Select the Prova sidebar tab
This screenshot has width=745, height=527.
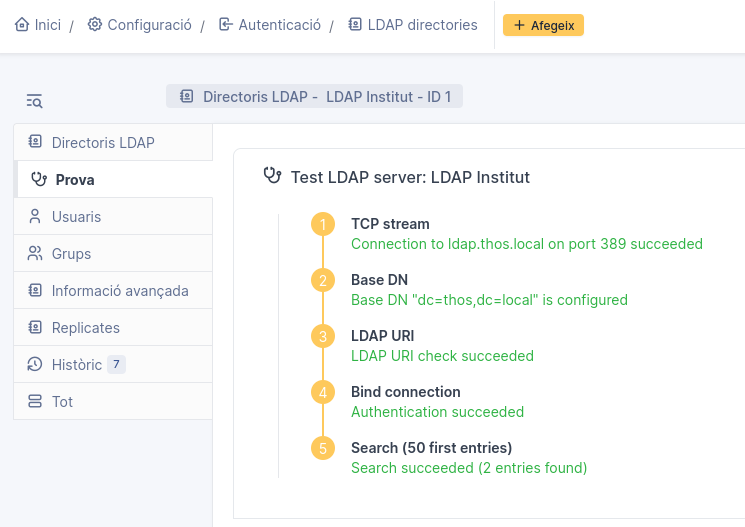pyautogui.click(x=114, y=180)
